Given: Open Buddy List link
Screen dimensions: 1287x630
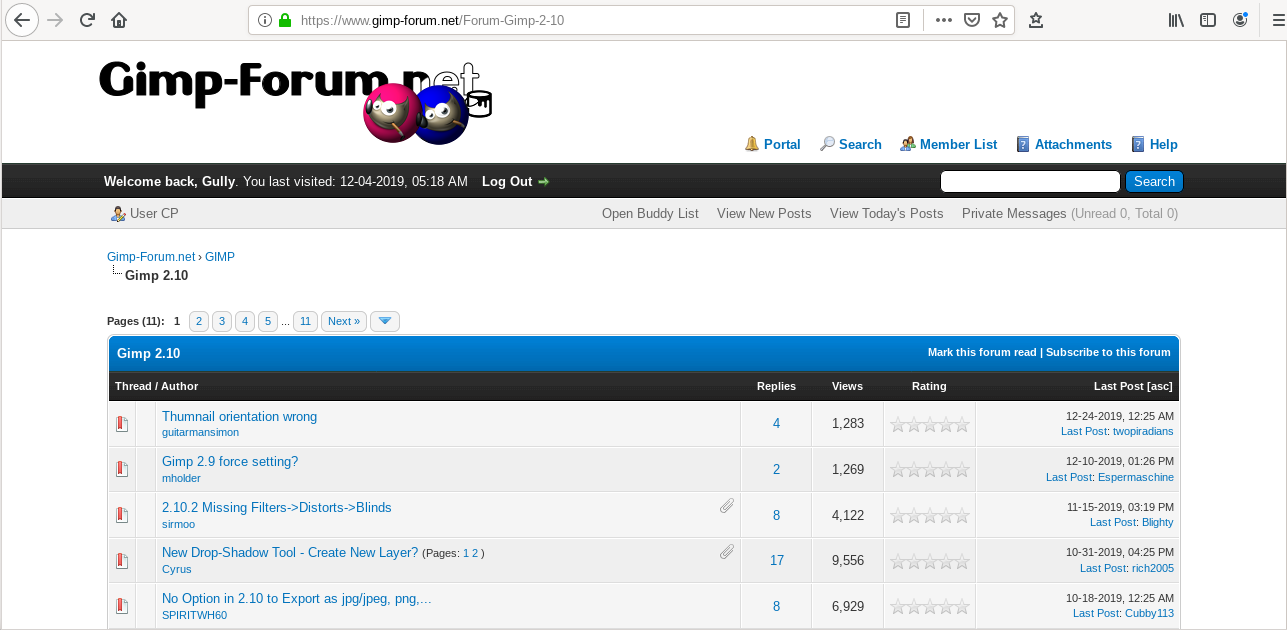Looking at the screenshot, I should (650, 213).
